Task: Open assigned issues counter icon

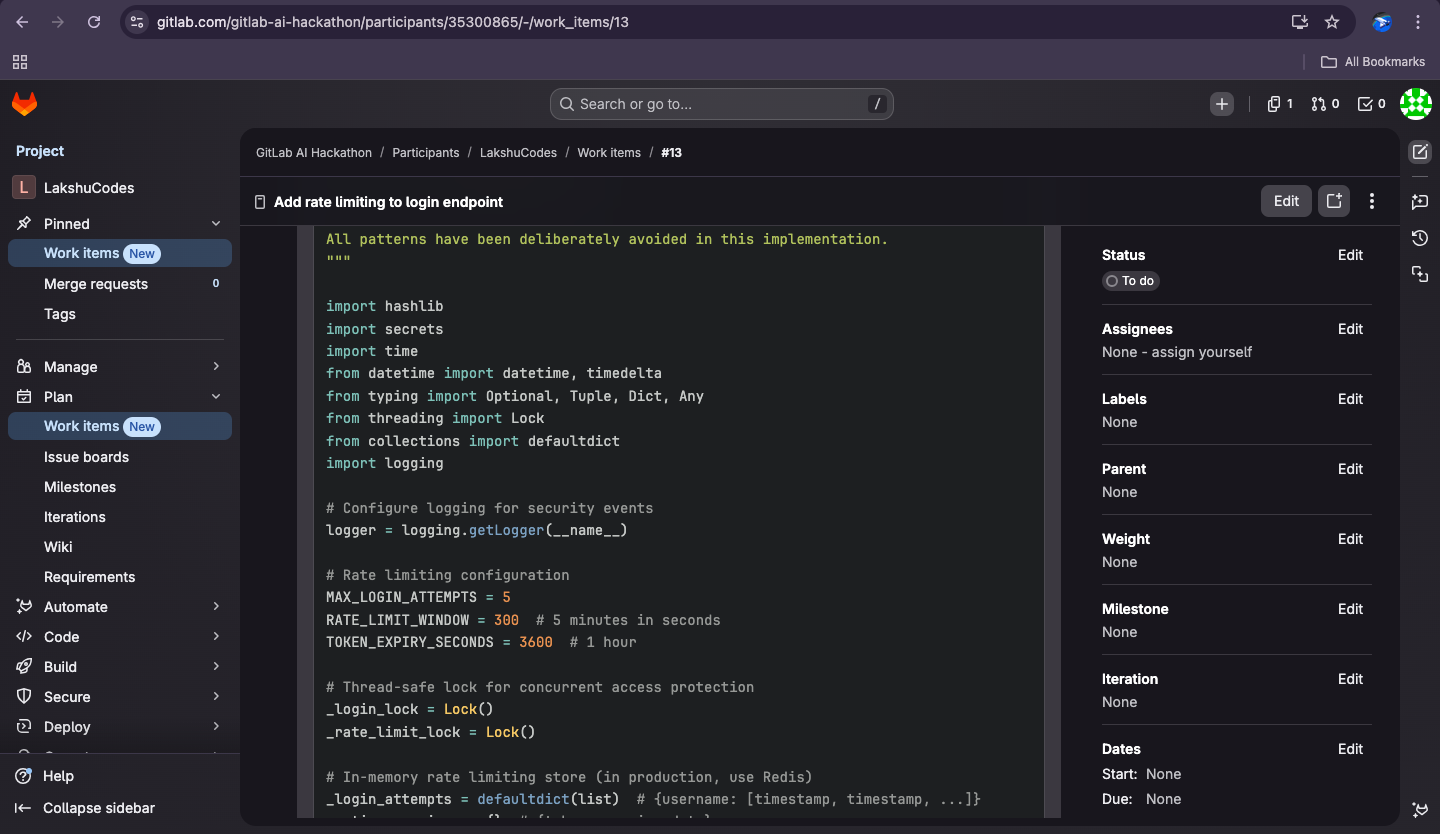Action: (x=1280, y=104)
